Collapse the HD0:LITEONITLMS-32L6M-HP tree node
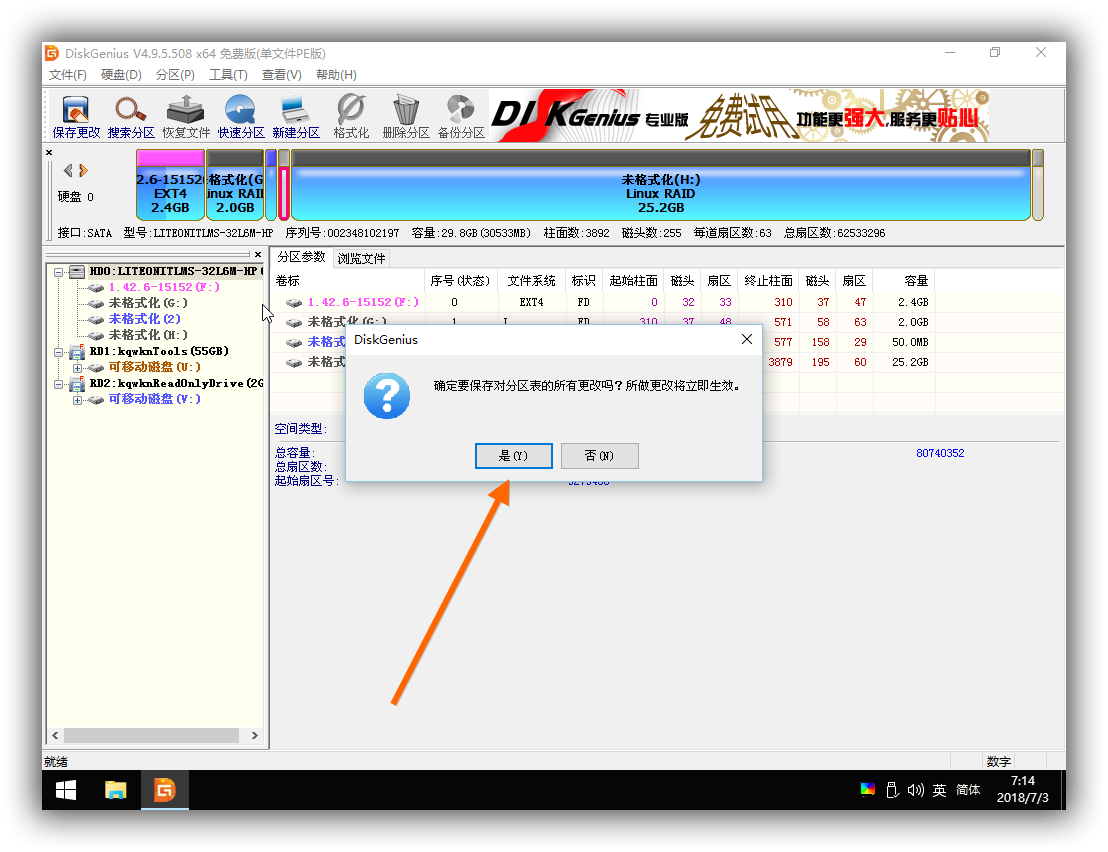The height and width of the screenshot is (852, 1108). click(x=59, y=271)
